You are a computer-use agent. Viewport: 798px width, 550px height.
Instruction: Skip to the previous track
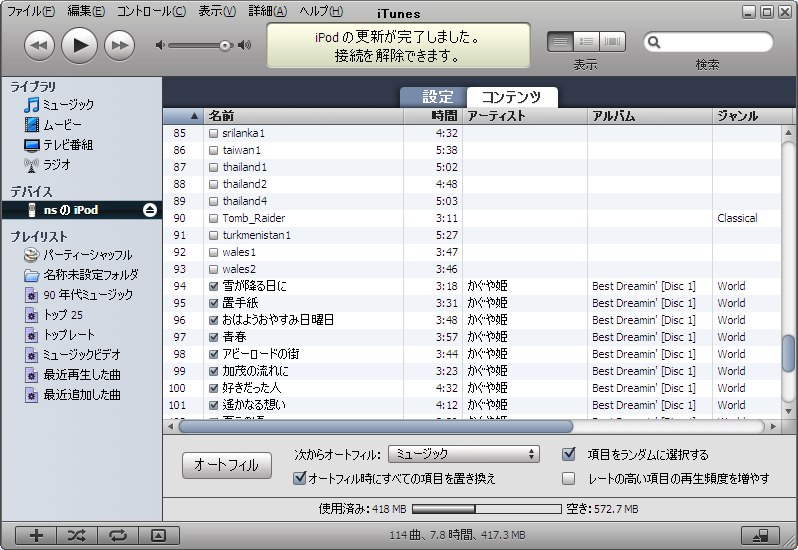pyautogui.click(x=39, y=45)
